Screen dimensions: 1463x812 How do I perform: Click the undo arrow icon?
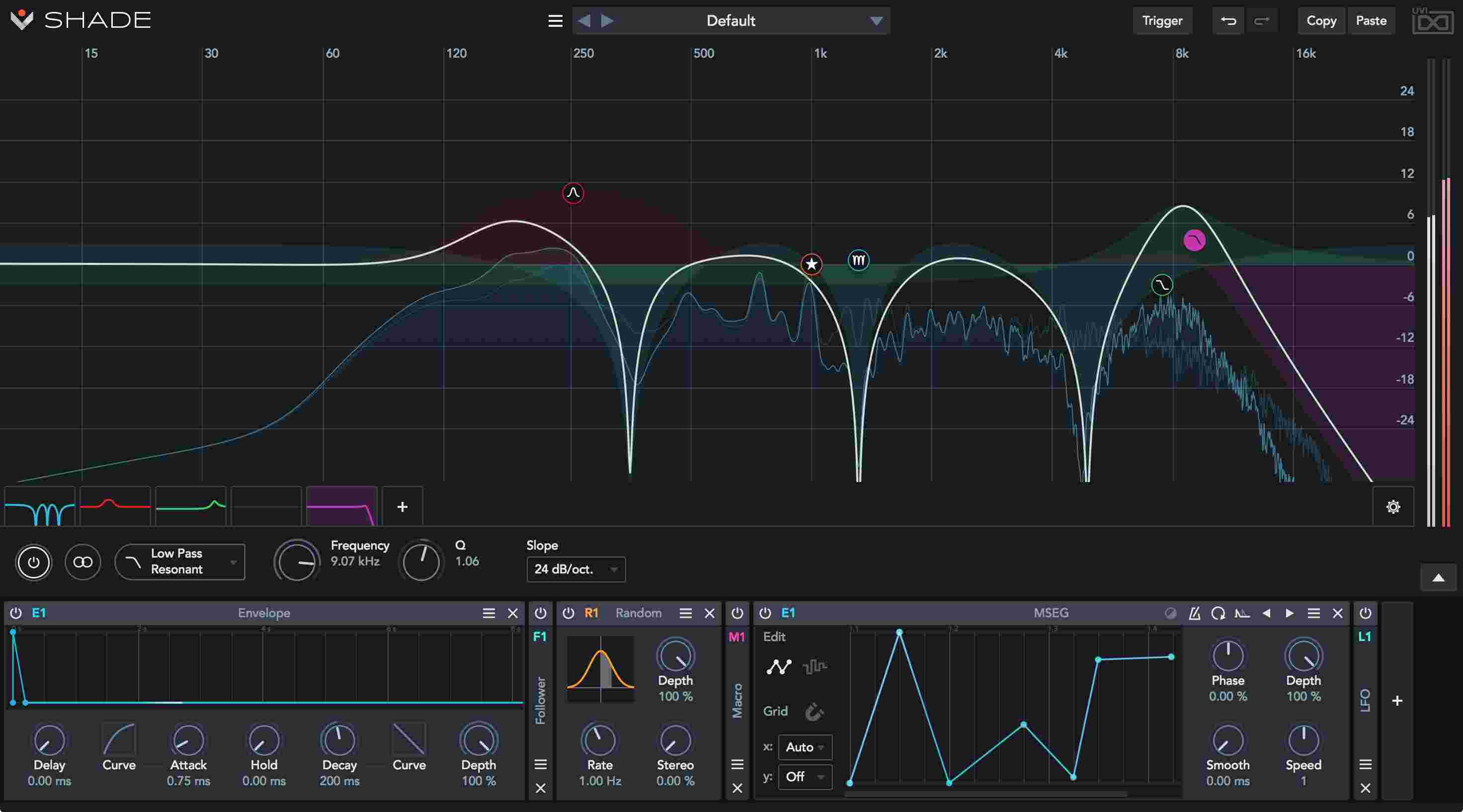(x=1228, y=21)
